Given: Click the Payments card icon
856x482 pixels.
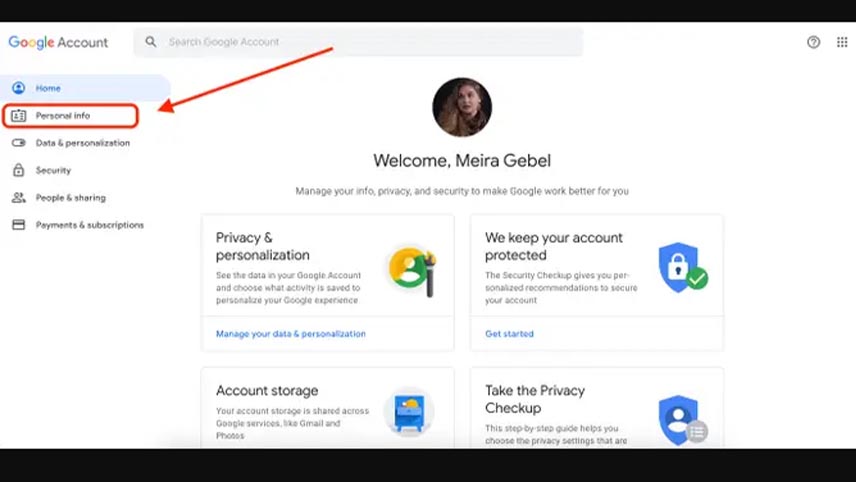Looking at the screenshot, I should (x=19, y=225).
